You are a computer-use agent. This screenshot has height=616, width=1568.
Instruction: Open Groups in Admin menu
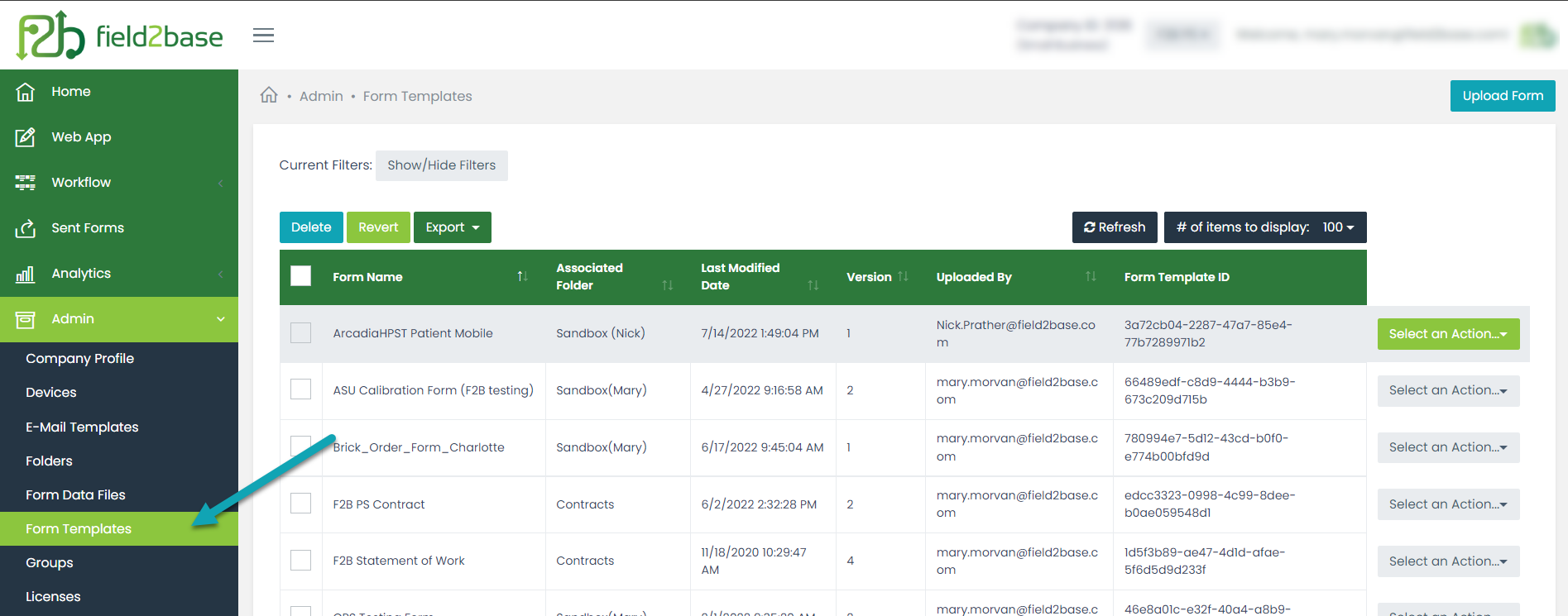coord(50,563)
